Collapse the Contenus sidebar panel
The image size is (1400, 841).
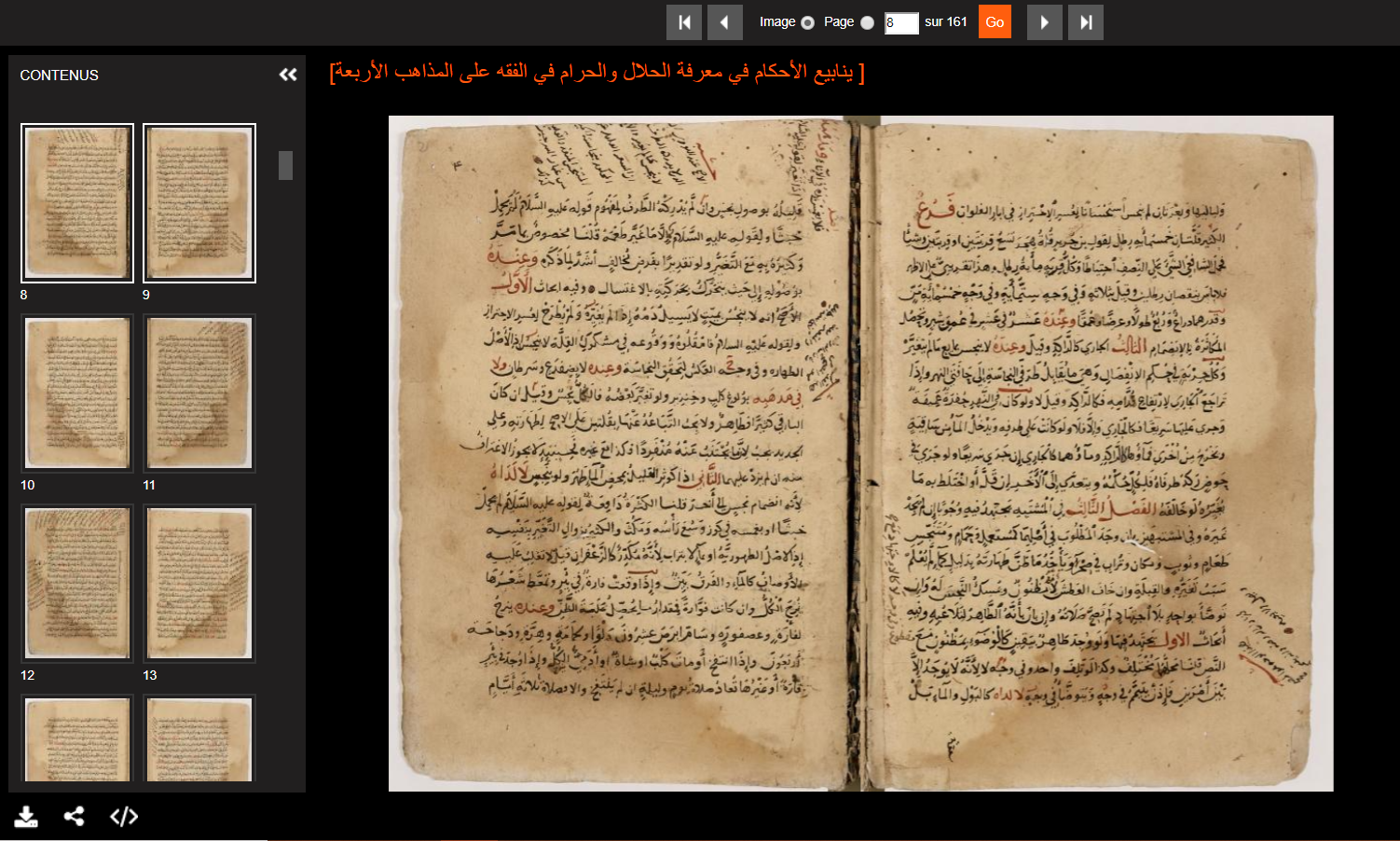click(288, 75)
